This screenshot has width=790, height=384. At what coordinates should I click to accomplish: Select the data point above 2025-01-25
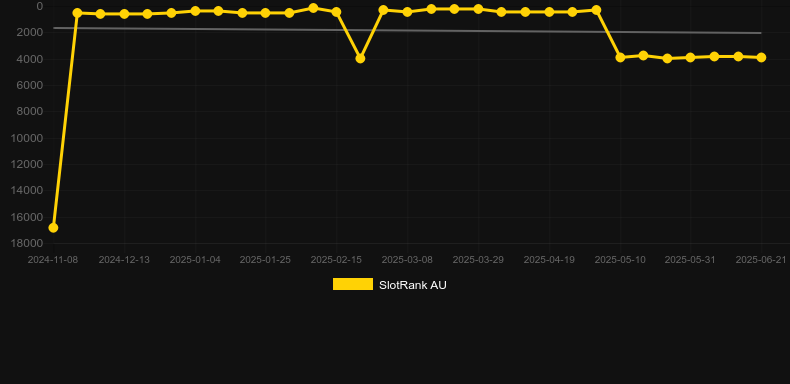(x=266, y=13)
